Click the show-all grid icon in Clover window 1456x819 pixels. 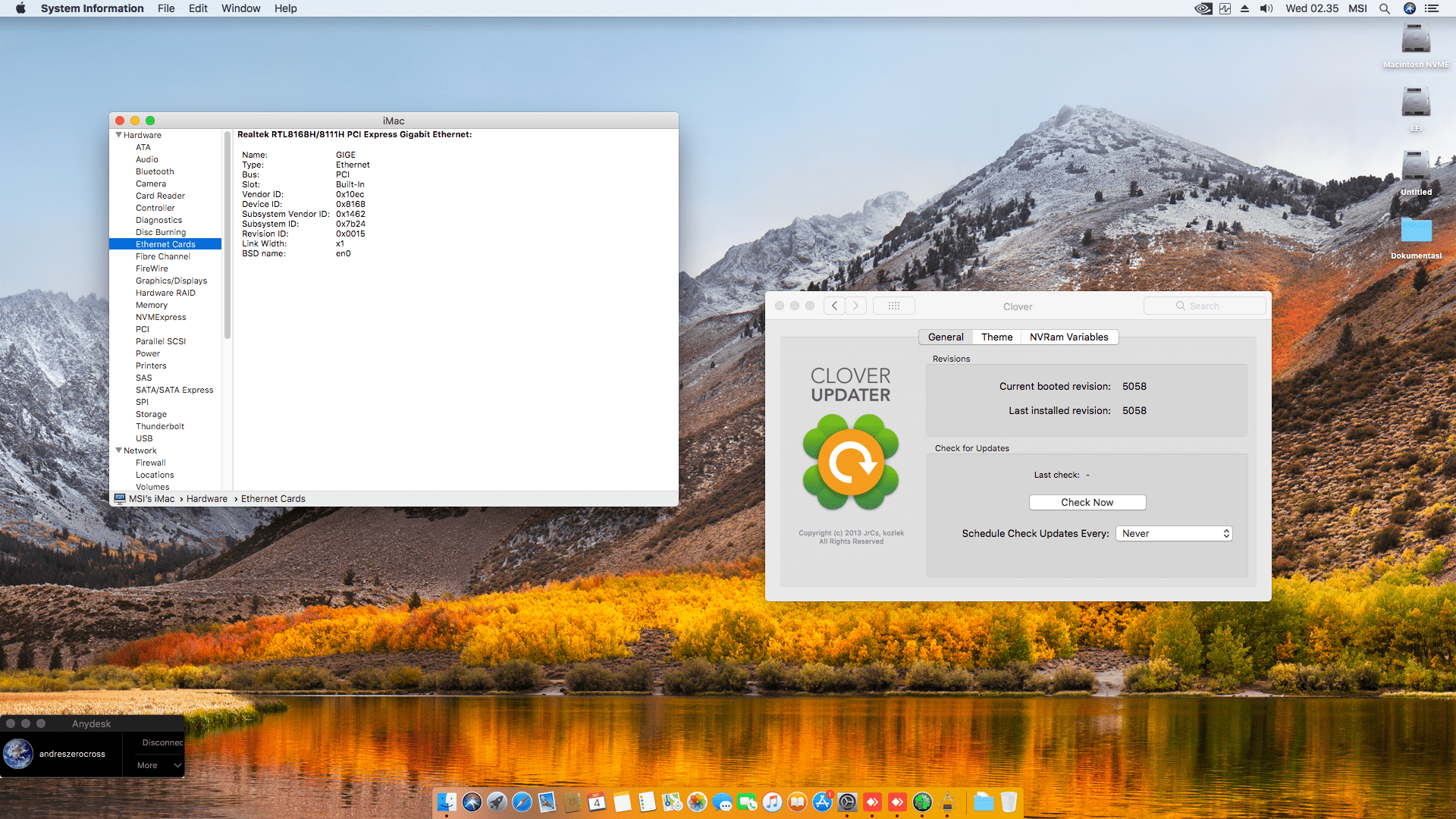(893, 306)
